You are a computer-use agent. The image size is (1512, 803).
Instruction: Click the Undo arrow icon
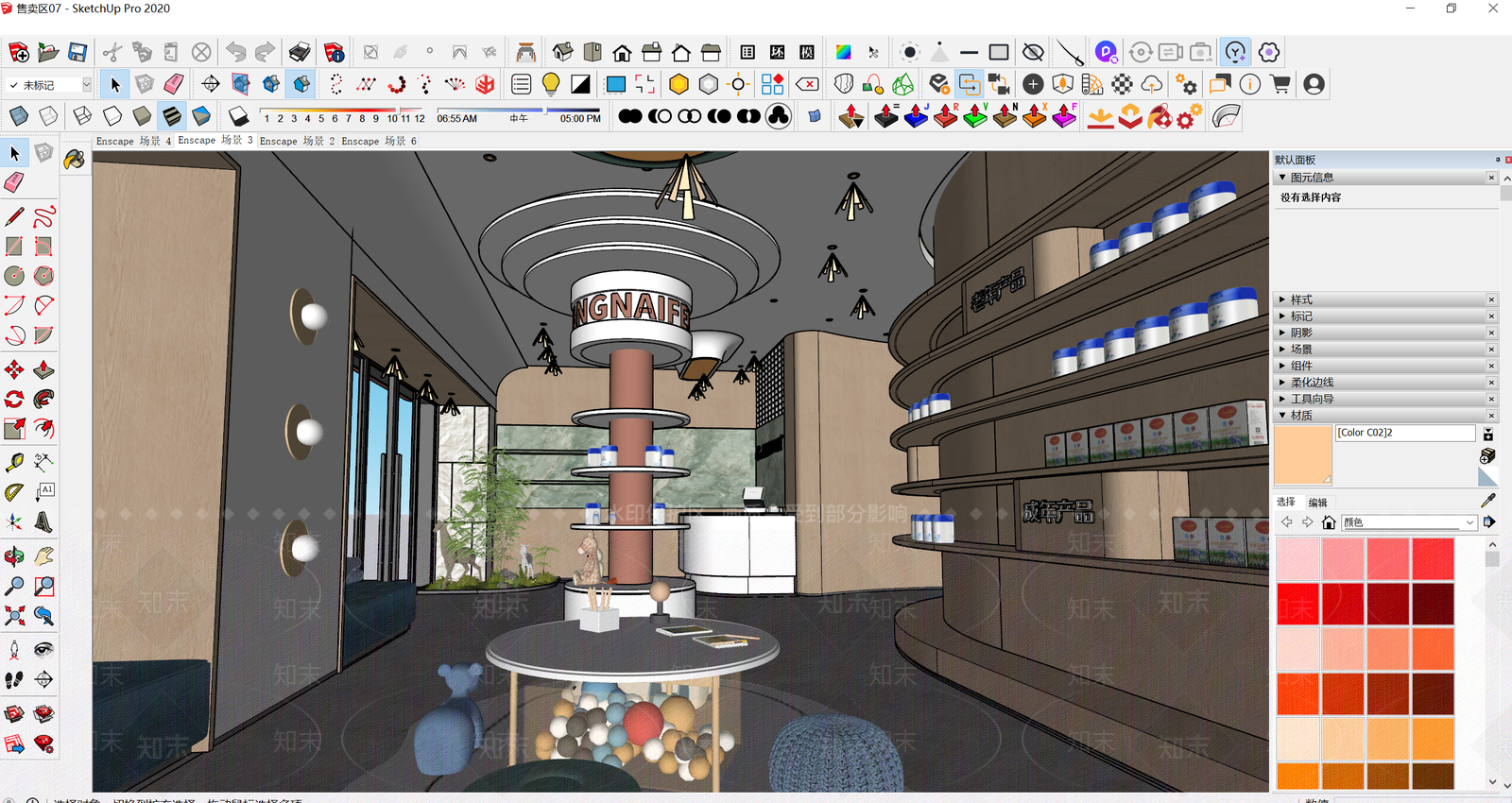tap(235, 52)
